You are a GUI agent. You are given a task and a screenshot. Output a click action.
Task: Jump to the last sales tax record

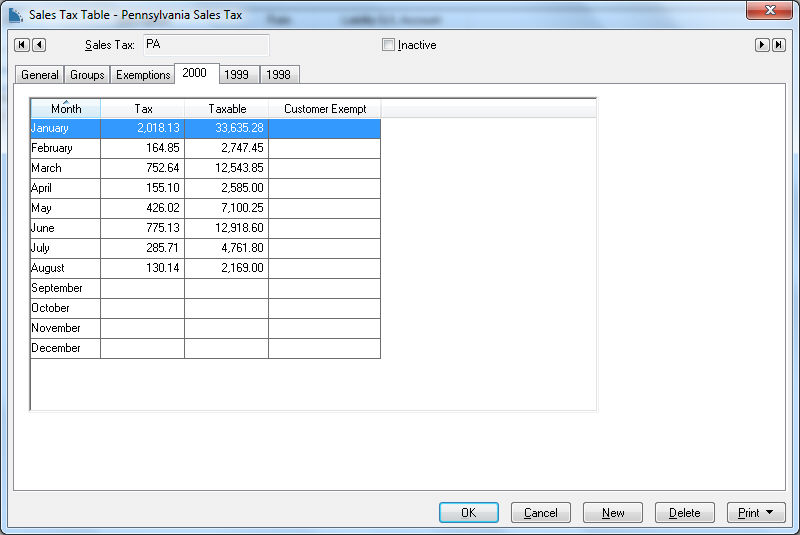click(x=779, y=45)
